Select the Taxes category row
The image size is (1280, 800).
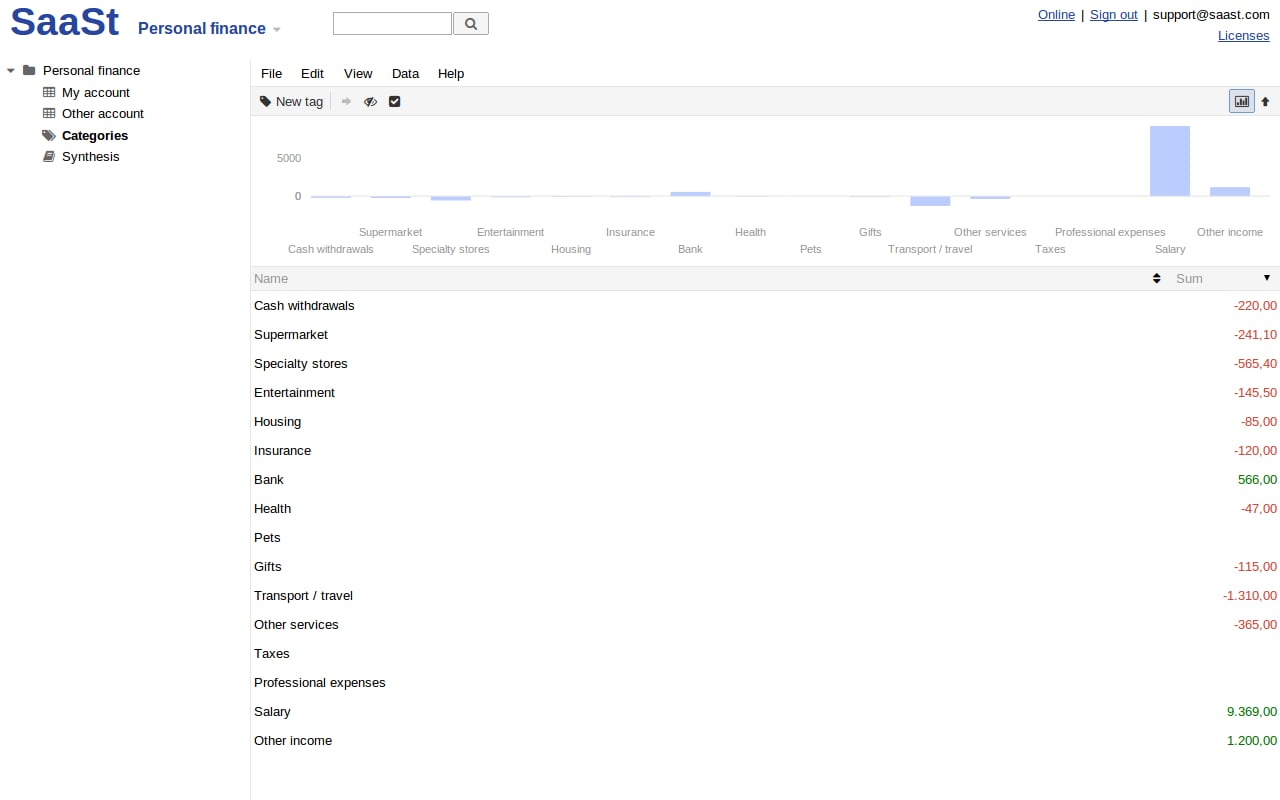[x=765, y=654]
